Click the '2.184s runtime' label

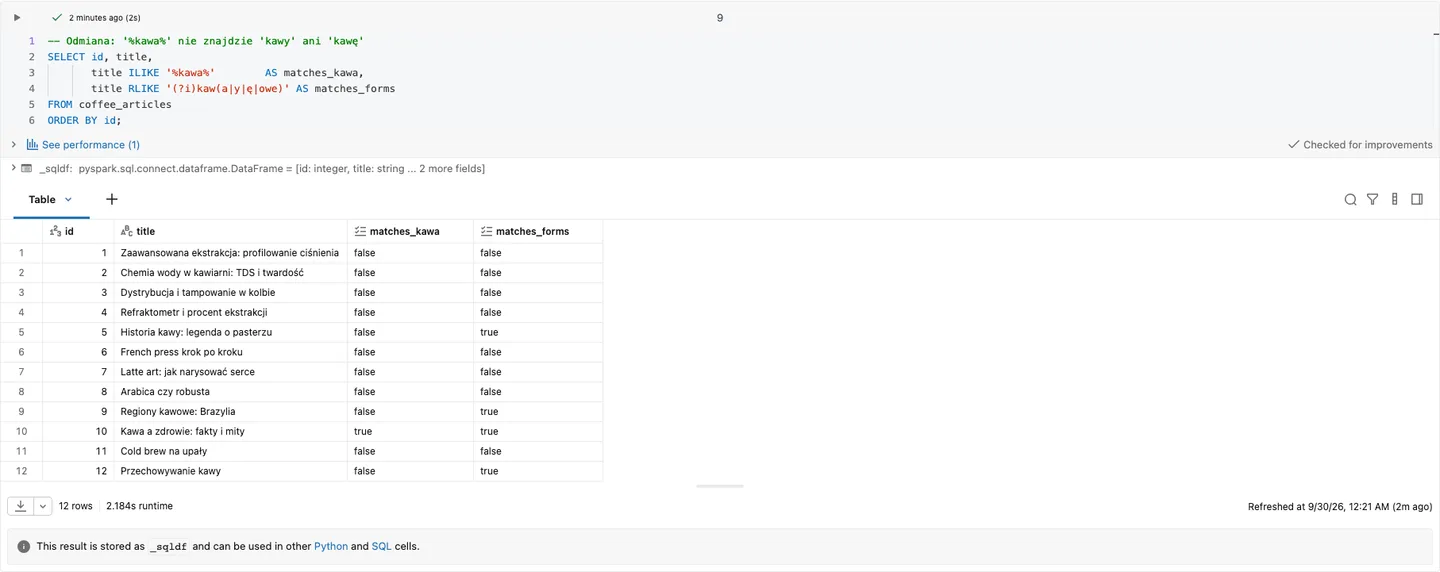[139, 506]
